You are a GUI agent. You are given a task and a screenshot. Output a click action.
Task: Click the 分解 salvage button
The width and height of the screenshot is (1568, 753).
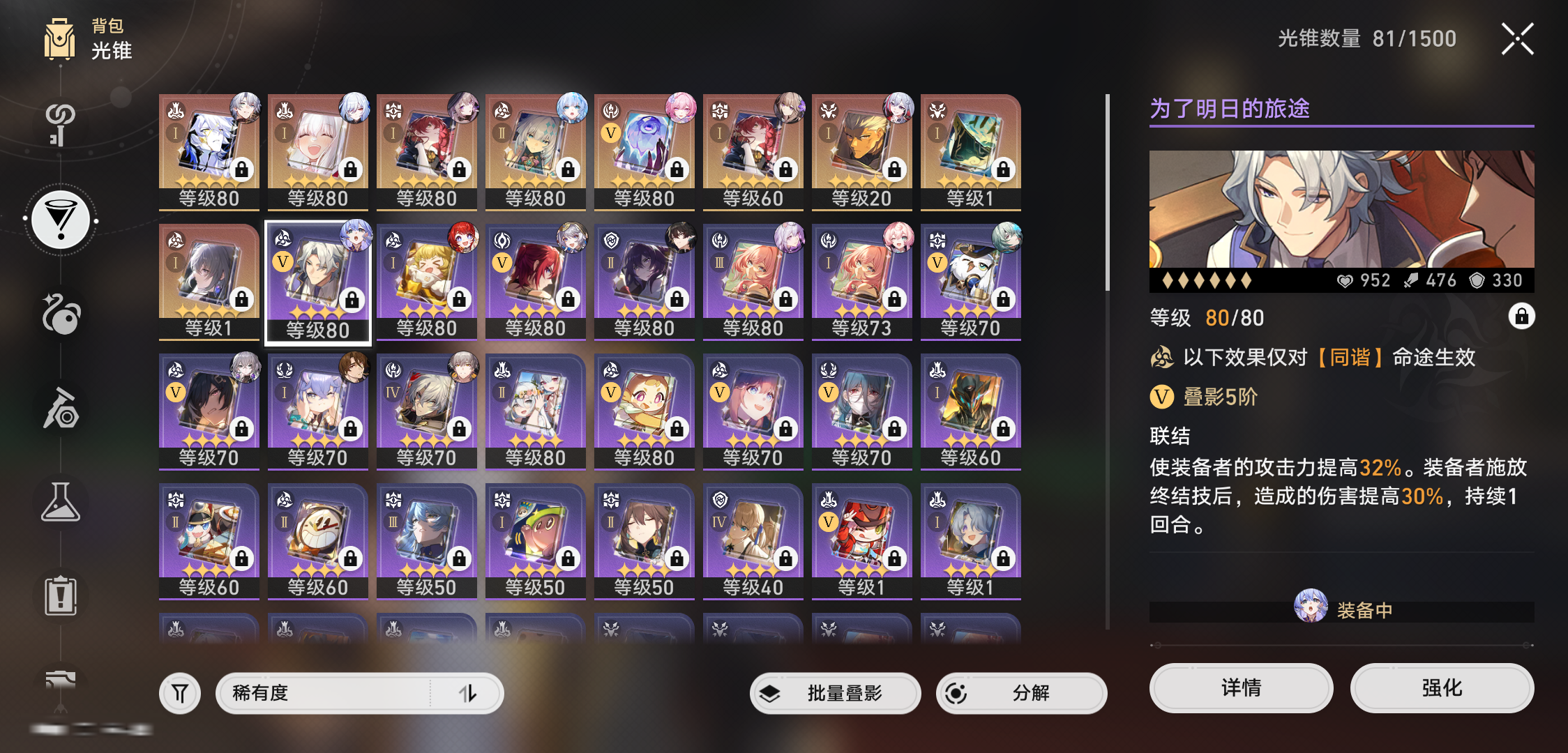click(x=1021, y=693)
